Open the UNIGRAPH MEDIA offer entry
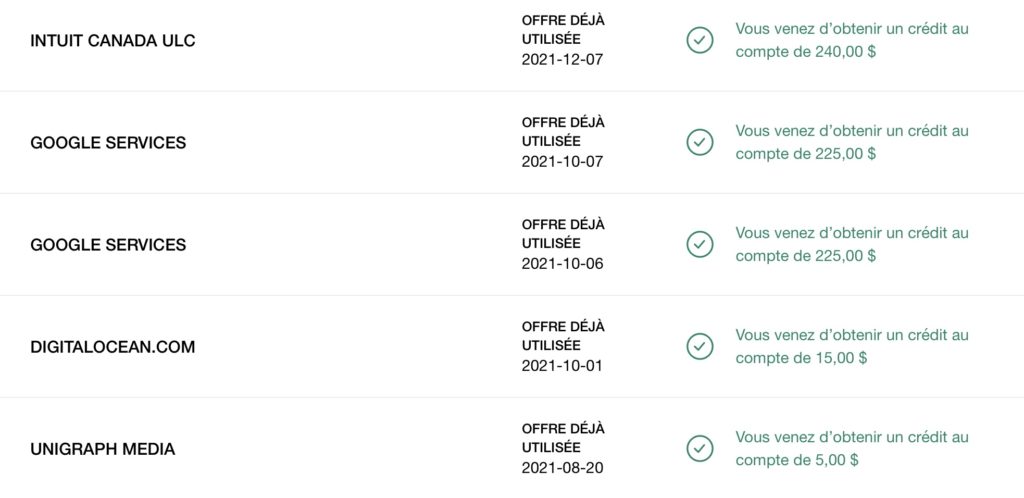This screenshot has height=498, width=1024. point(103,449)
